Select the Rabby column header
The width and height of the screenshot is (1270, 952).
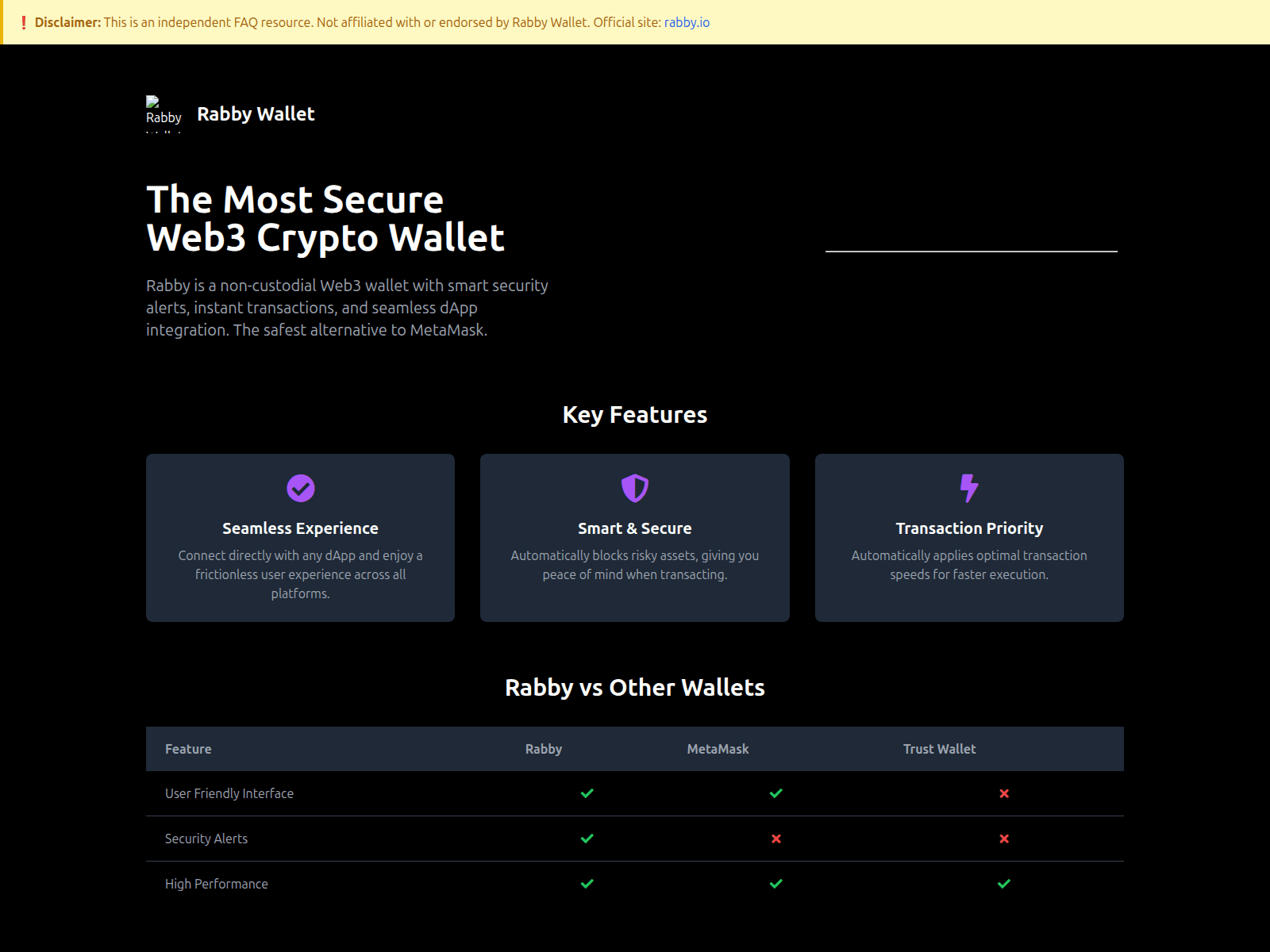(543, 748)
